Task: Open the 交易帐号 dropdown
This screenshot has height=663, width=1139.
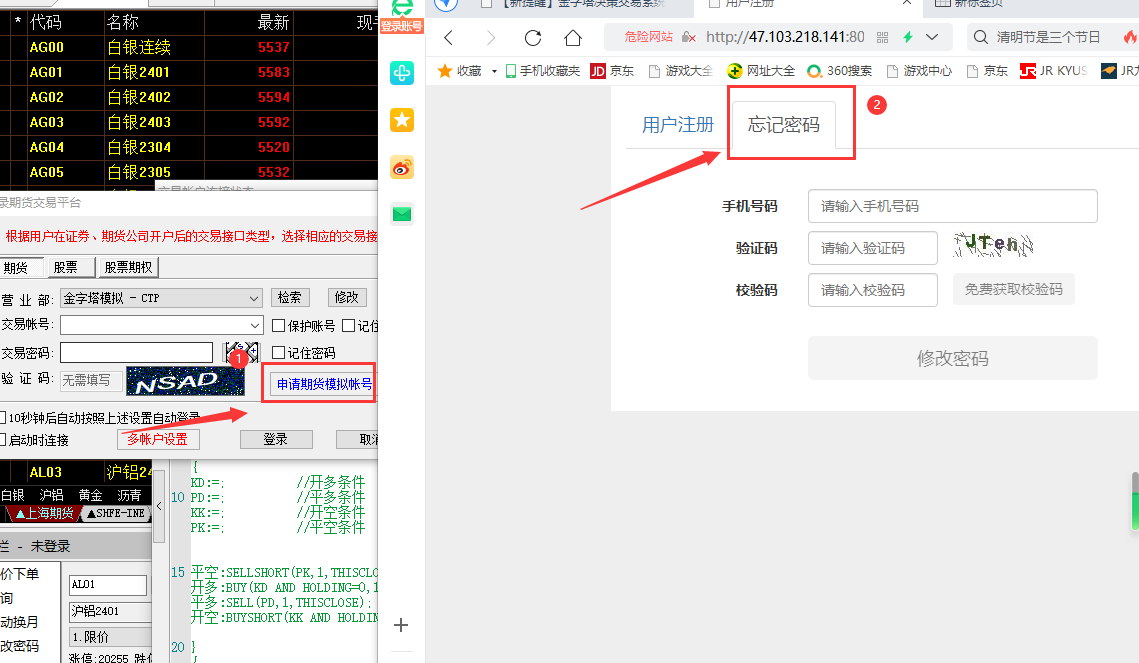Action: [x=161, y=325]
